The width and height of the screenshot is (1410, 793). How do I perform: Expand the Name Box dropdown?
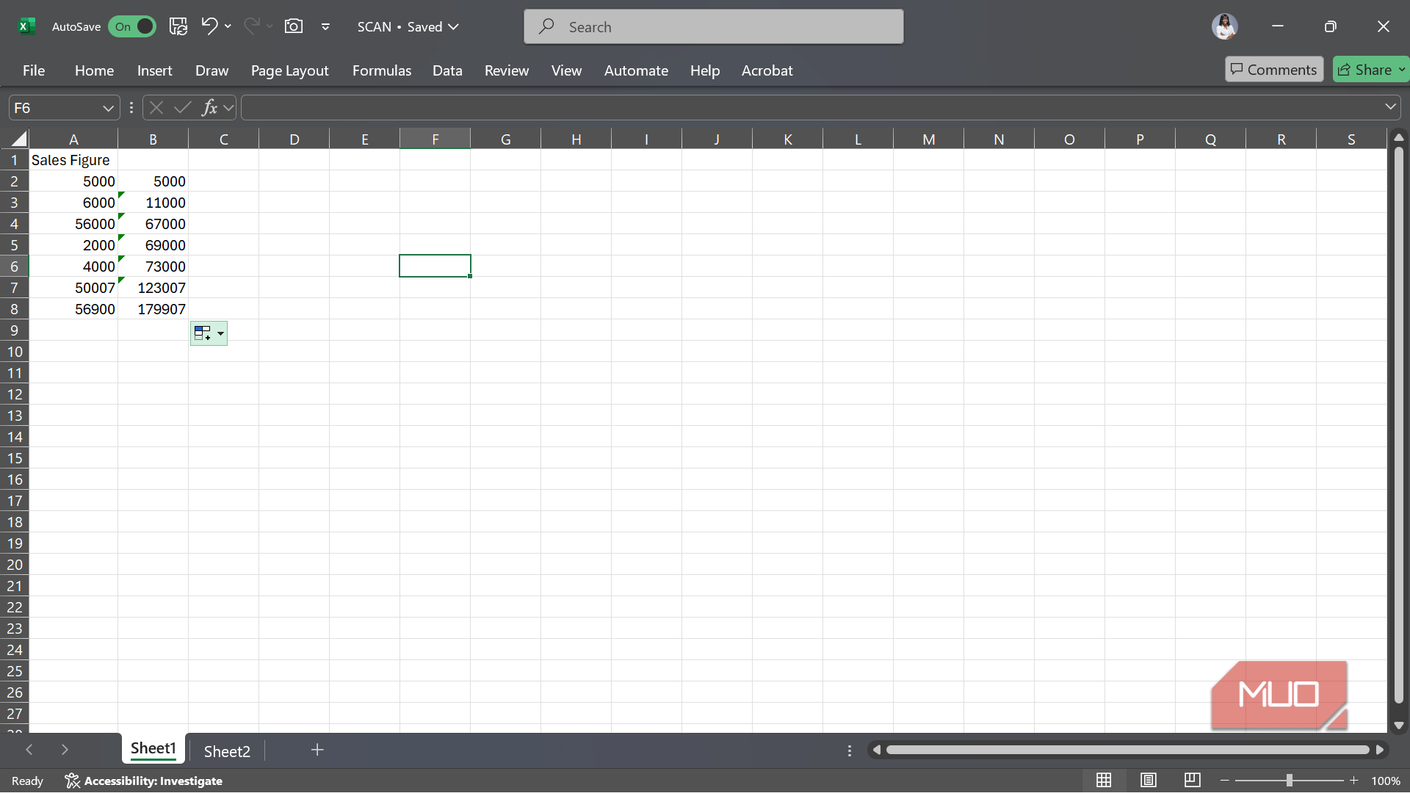(108, 107)
